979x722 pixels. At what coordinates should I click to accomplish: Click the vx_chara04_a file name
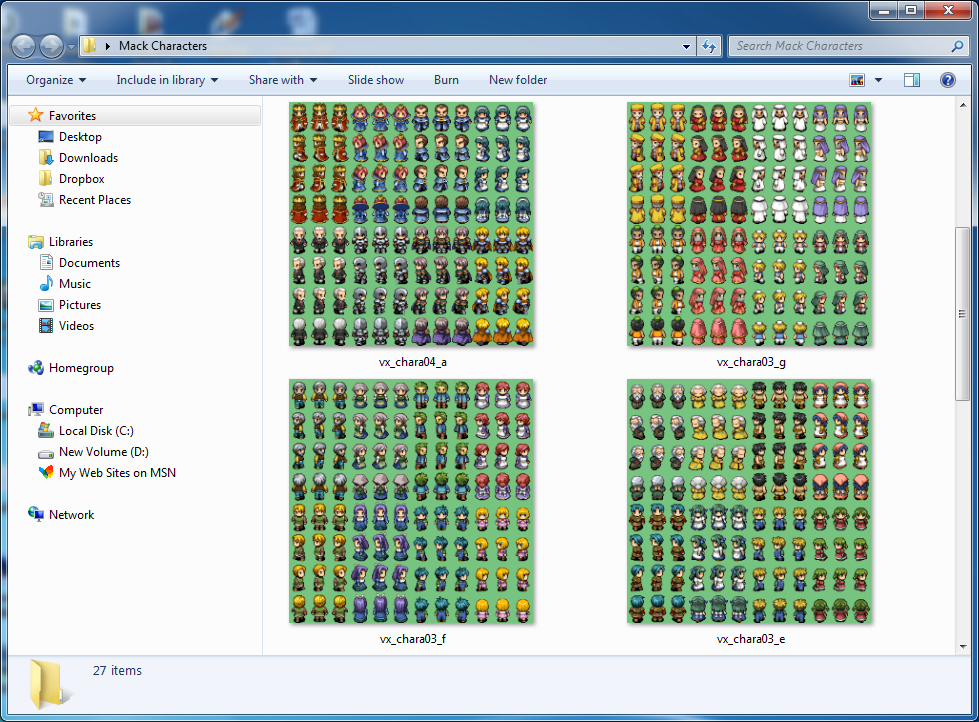pyautogui.click(x=412, y=362)
